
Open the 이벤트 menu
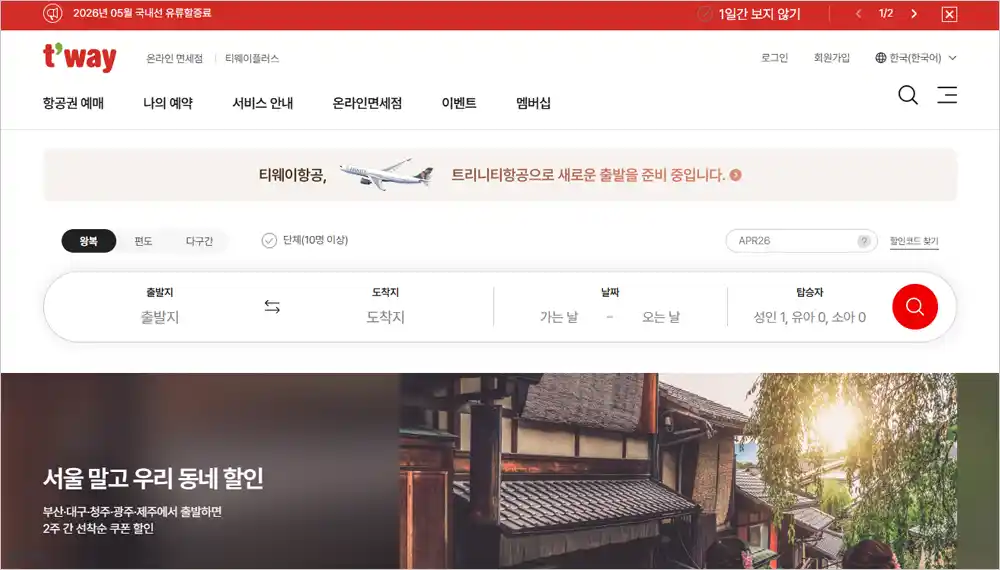coord(459,103)
